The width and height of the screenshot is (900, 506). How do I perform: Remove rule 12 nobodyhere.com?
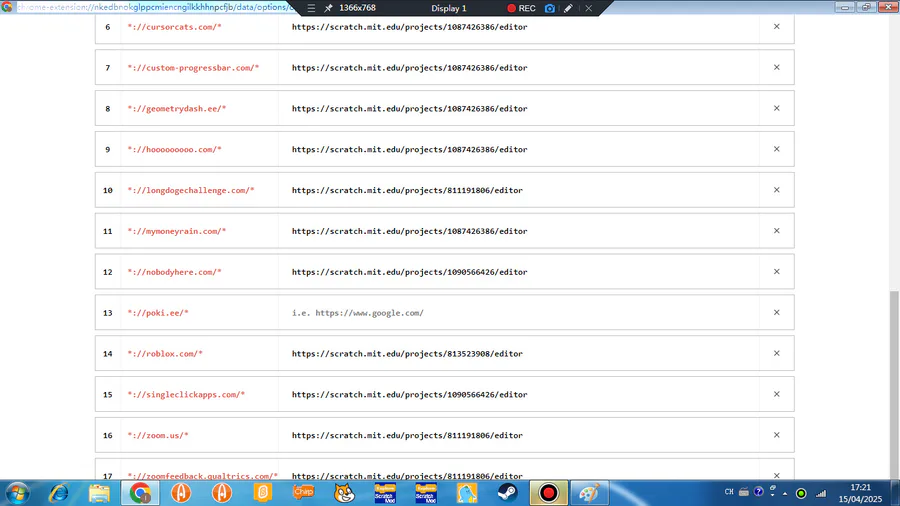[x=776, y=271]
